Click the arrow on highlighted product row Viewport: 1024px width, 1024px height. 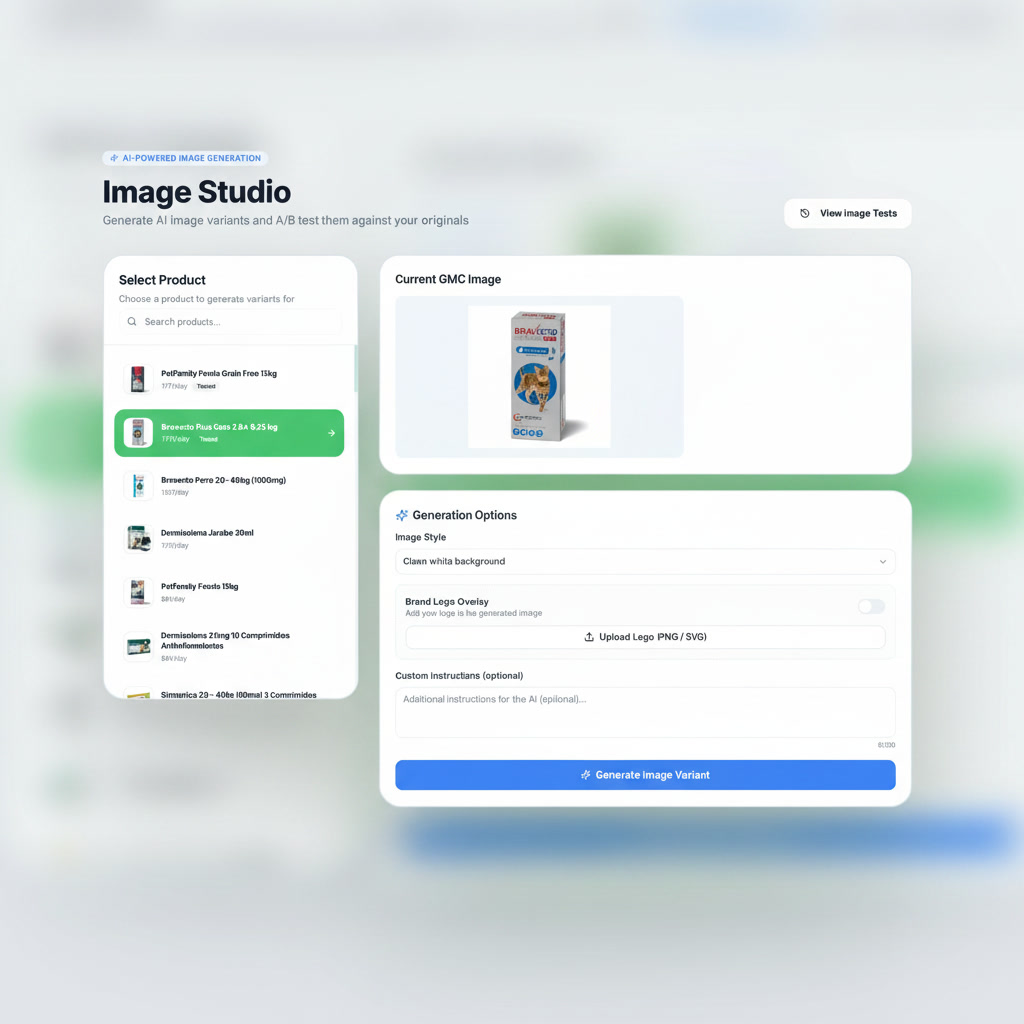click(x=331, y=433)
